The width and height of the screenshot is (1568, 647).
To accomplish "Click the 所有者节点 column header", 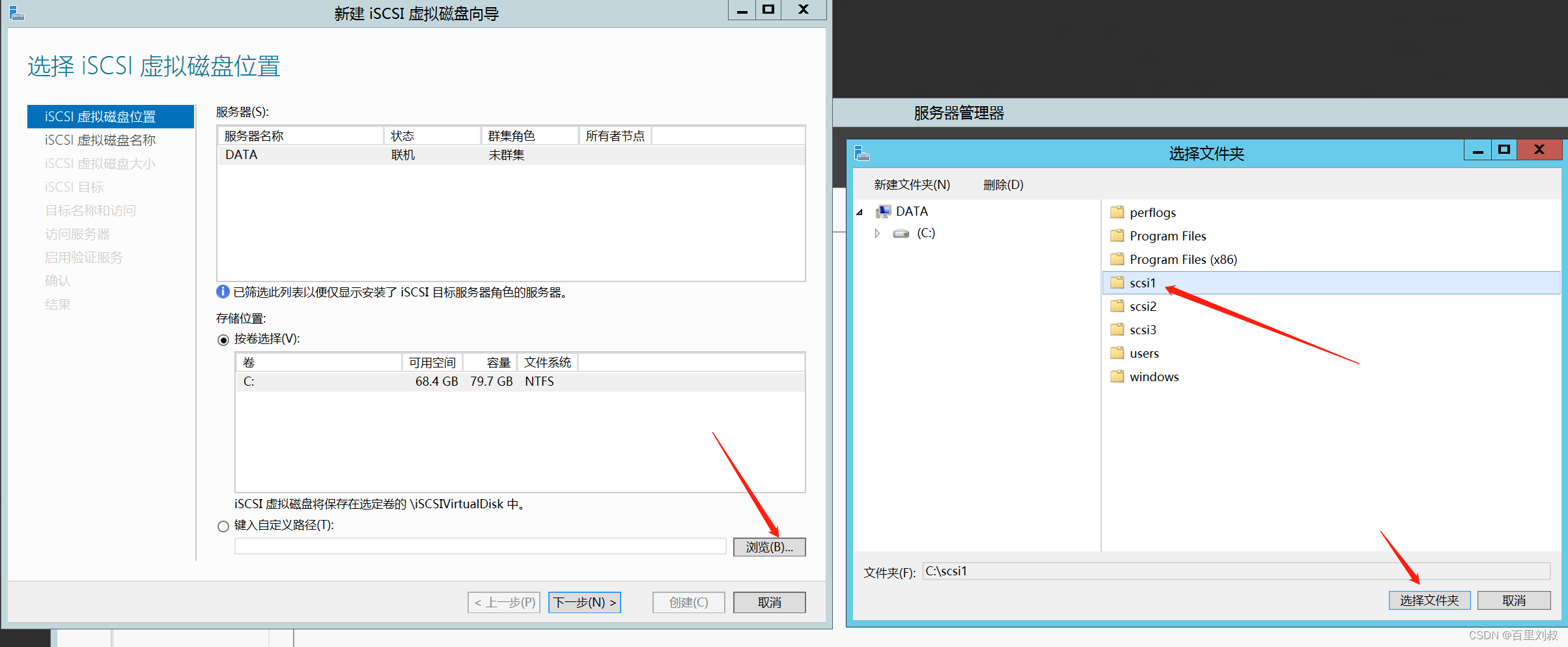I will 615,136.
